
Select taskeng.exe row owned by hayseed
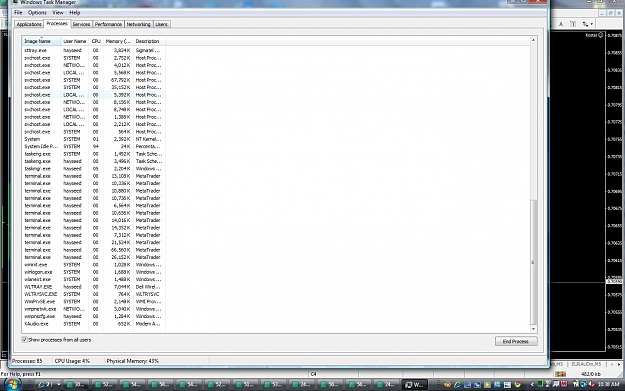tap(94, 161)
